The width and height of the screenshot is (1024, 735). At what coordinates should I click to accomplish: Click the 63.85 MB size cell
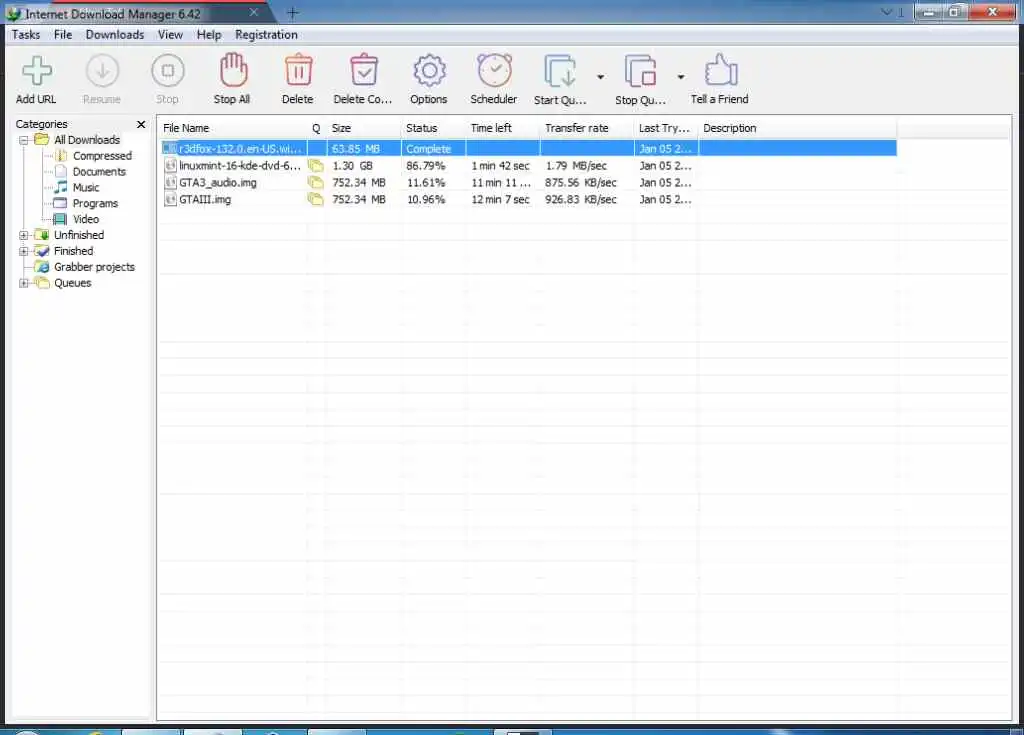(356, 149)
